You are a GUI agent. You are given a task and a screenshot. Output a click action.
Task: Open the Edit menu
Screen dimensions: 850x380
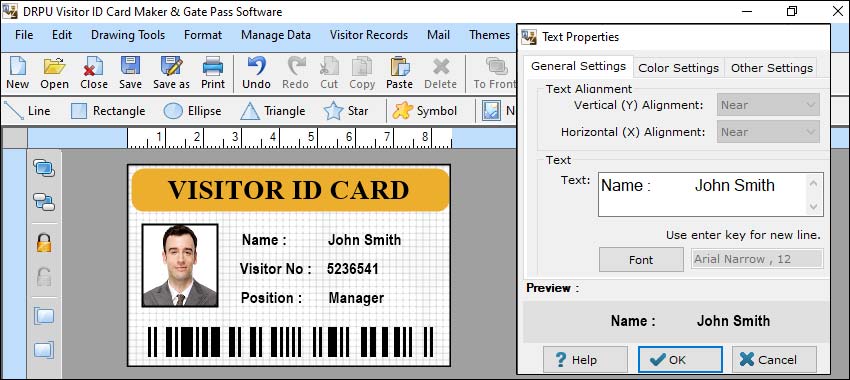[x=62, y=35]
